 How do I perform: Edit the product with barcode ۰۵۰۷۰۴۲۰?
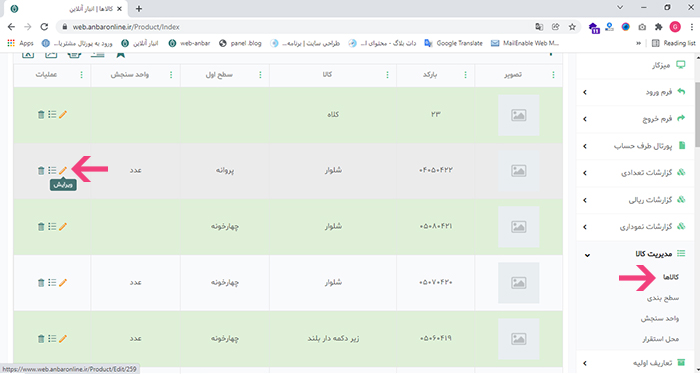tap(63, 283)
